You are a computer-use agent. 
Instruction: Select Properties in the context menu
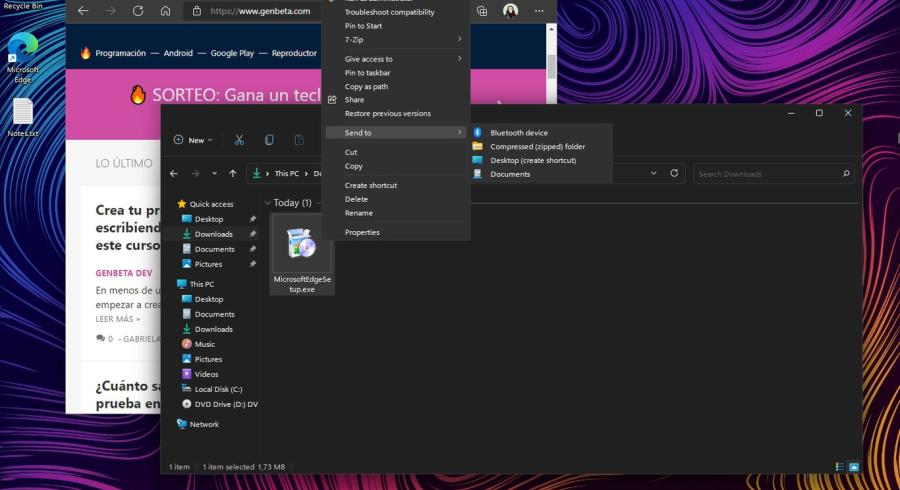pos(362,232)
